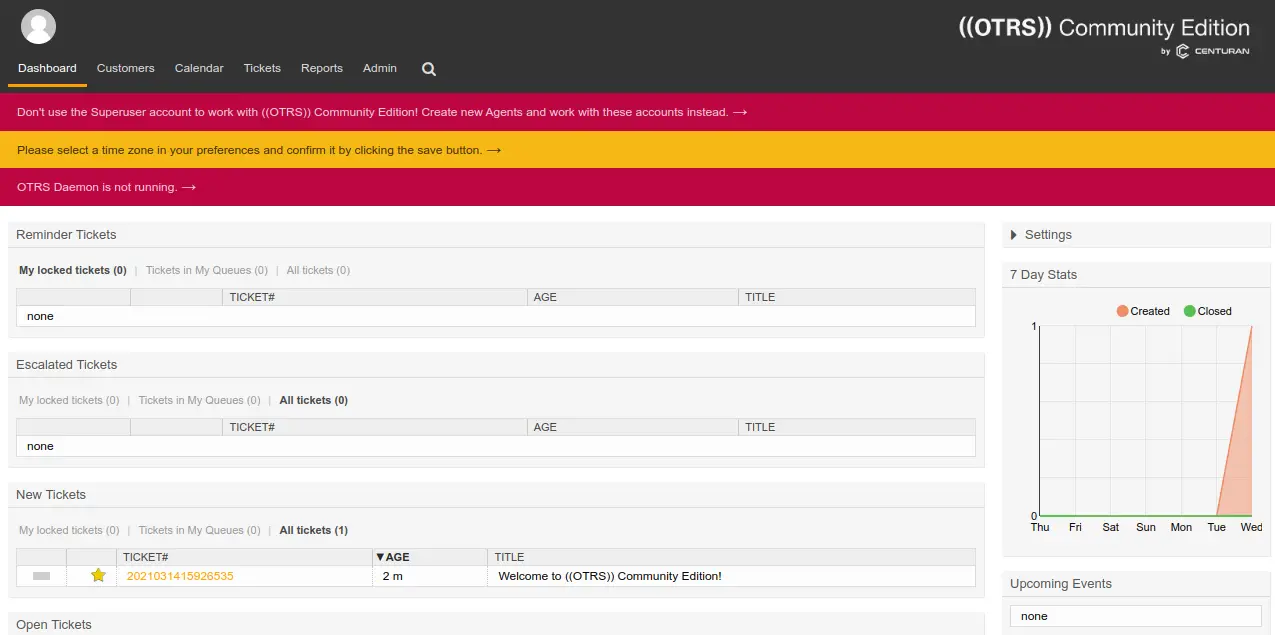Toggle the Created series in the chart legend
The width and height of the screenshot is (1275, 635).
[x=1143, y=311]
